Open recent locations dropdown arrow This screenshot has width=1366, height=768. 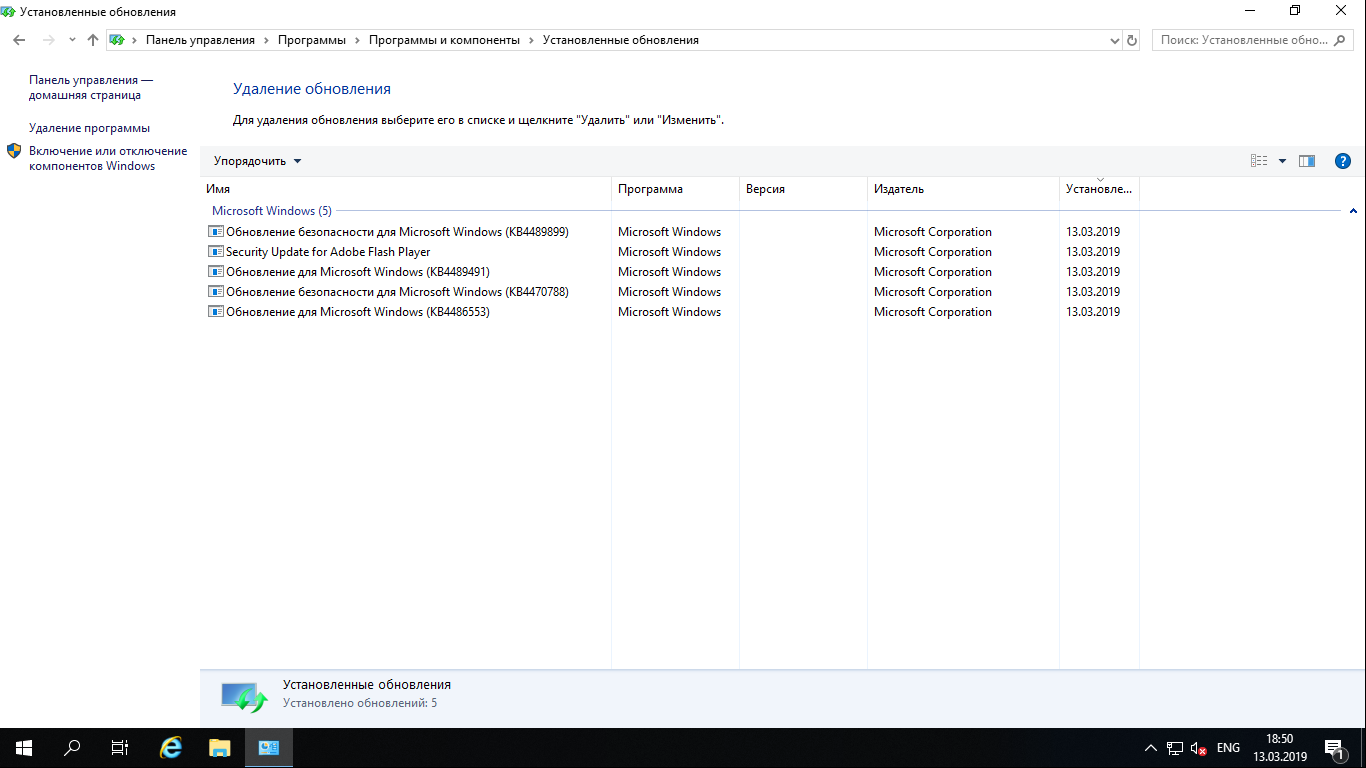(x=72, y=41)
